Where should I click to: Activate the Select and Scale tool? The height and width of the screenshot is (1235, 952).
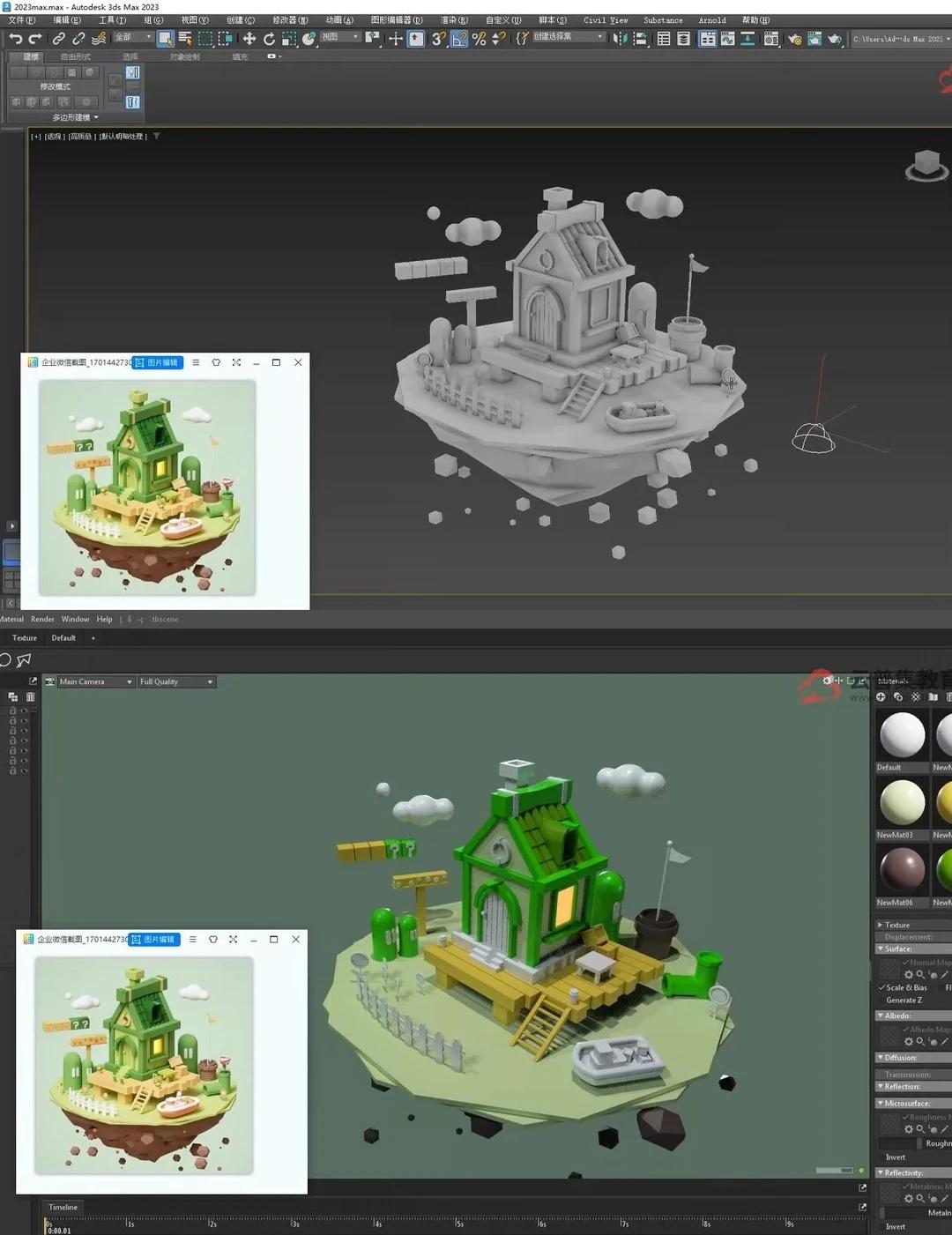tap(289, 39)
